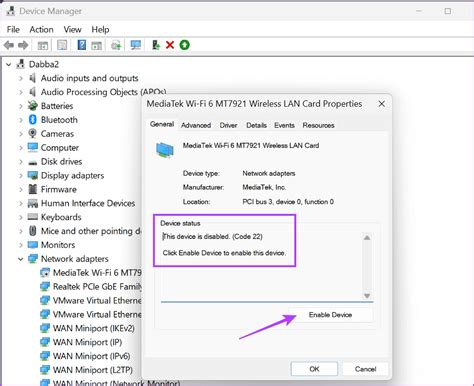
Task: Click Scan for hardware changes monitor icon
Action: 136,45
